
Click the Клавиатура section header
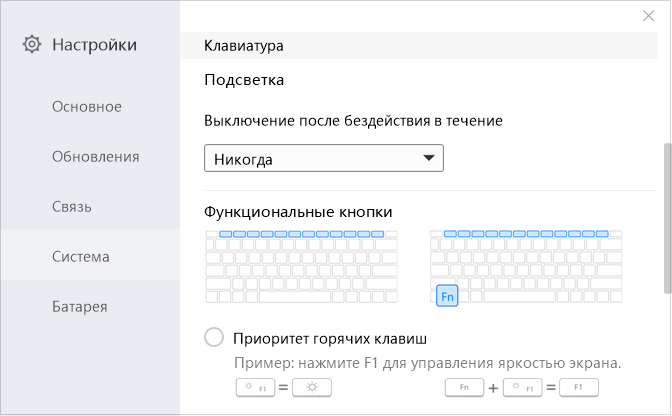tap(244, 46)
